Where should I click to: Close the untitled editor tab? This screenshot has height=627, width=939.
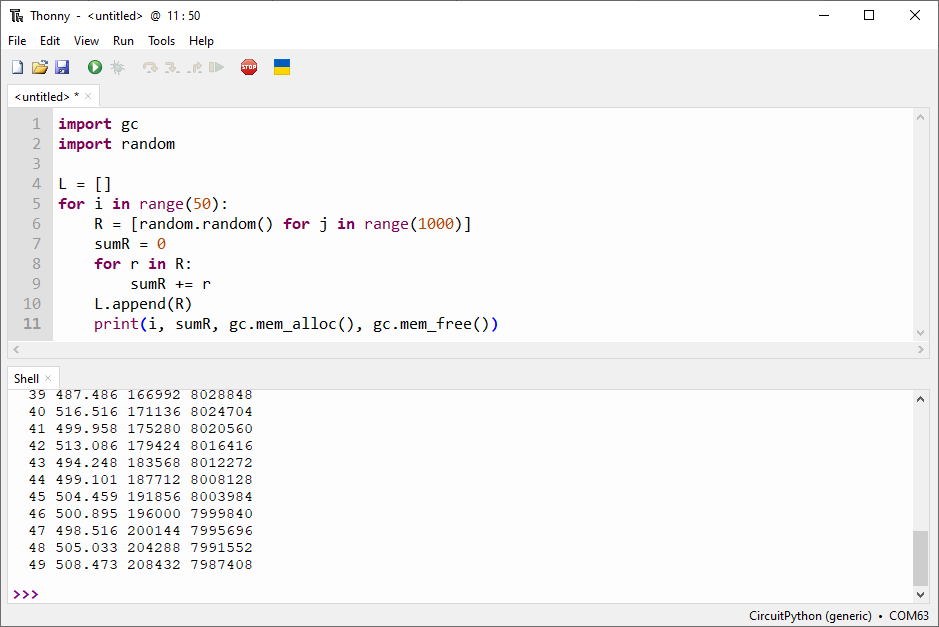coord(88,96)
